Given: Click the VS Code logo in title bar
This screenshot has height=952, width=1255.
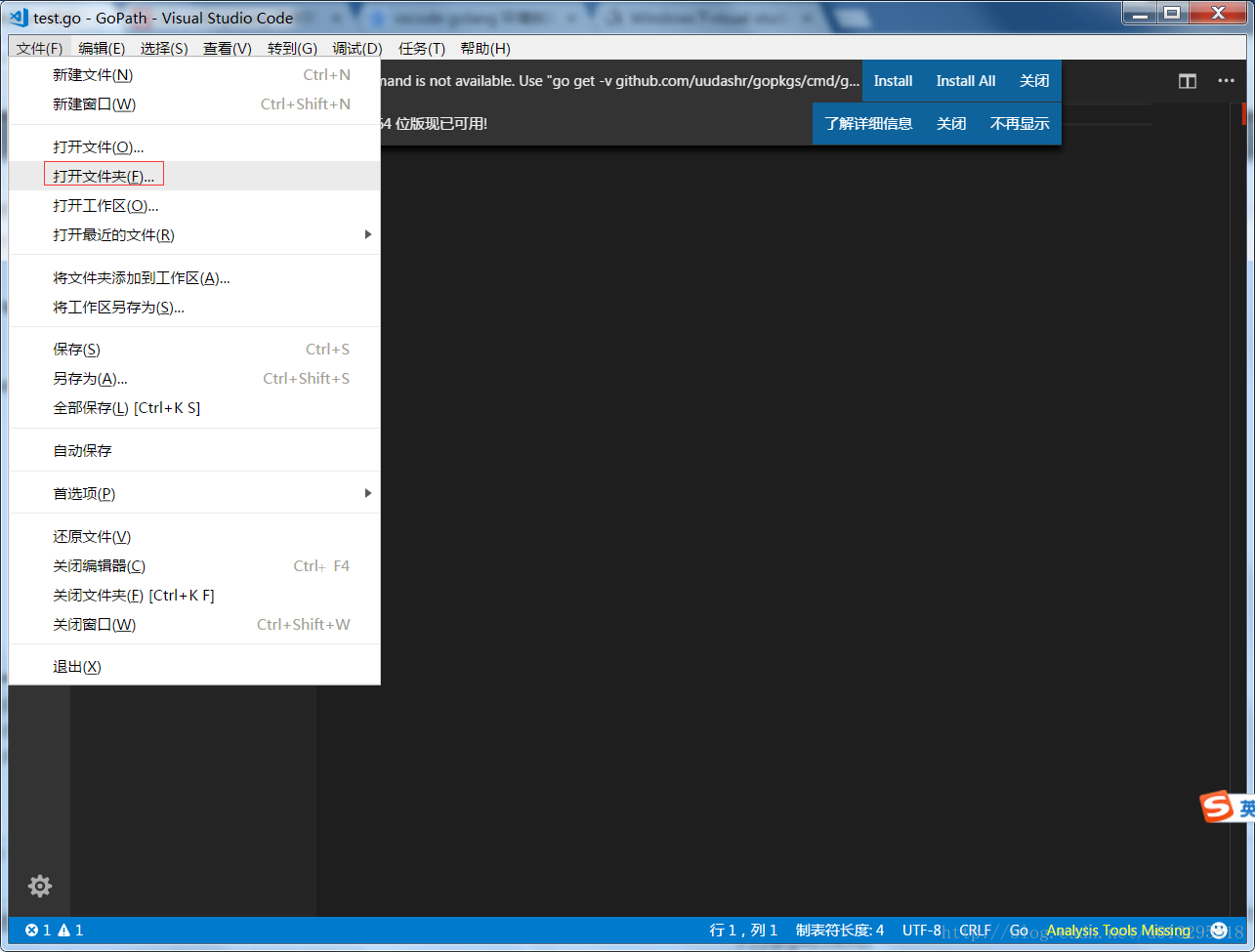Looking at the screenshot, I should (x=19, y=18).
